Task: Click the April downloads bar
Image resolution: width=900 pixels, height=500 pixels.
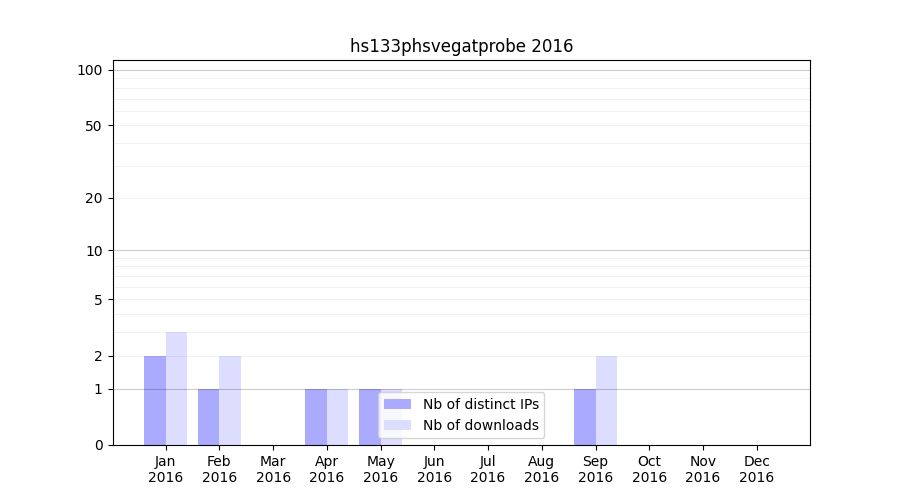Action: pos(337,417)
